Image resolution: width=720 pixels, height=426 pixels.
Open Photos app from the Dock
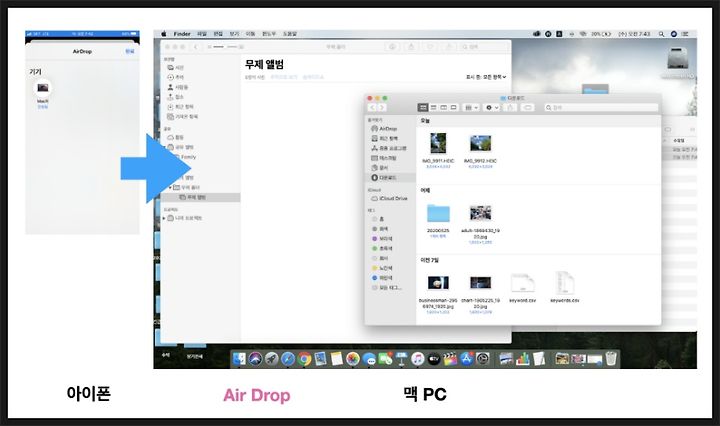point(353,359)
